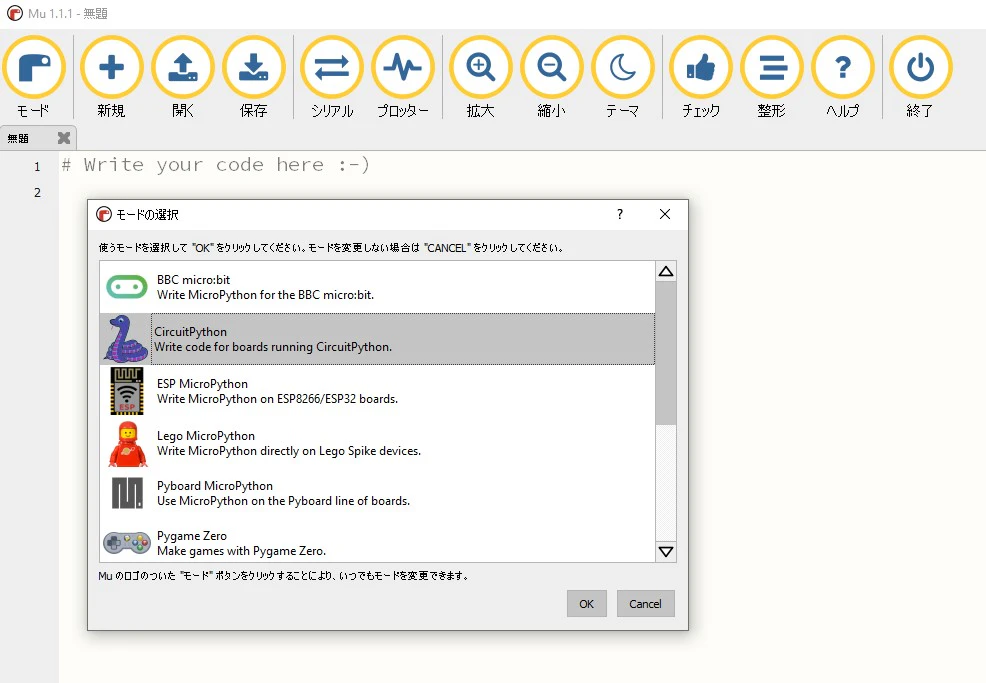This screenshot has width=986, height=683.
Task: Select CircuitPython mode row
Action: click(377, 339)
